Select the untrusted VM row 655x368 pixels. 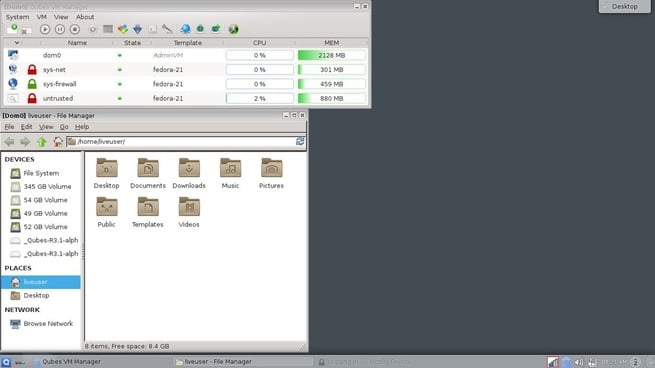coord(186,99)
